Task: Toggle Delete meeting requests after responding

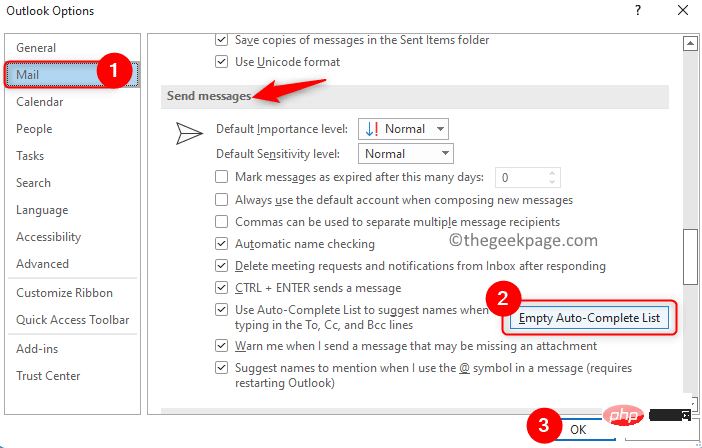Action: click(x=221, y=265)
